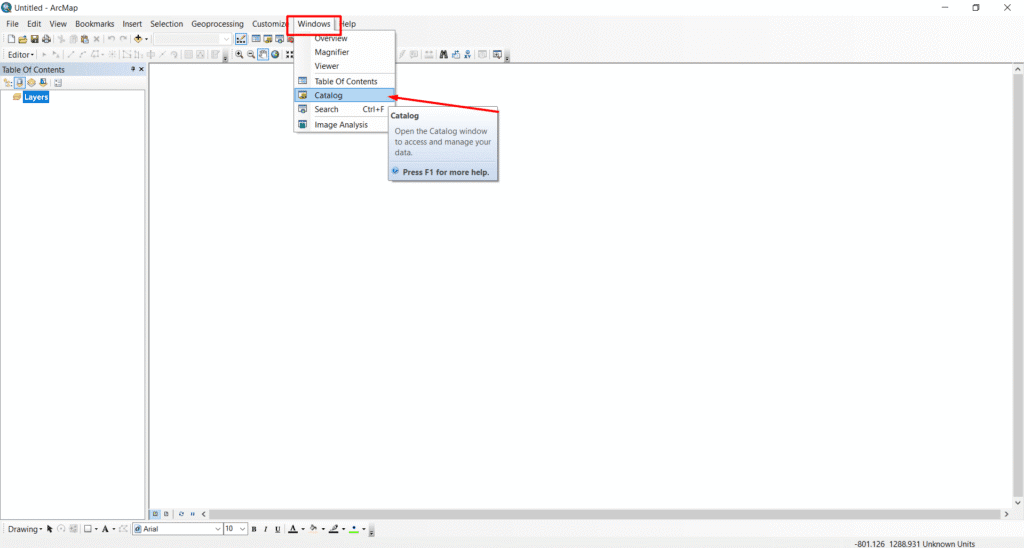Open the font color dropdown arrow

302,529
